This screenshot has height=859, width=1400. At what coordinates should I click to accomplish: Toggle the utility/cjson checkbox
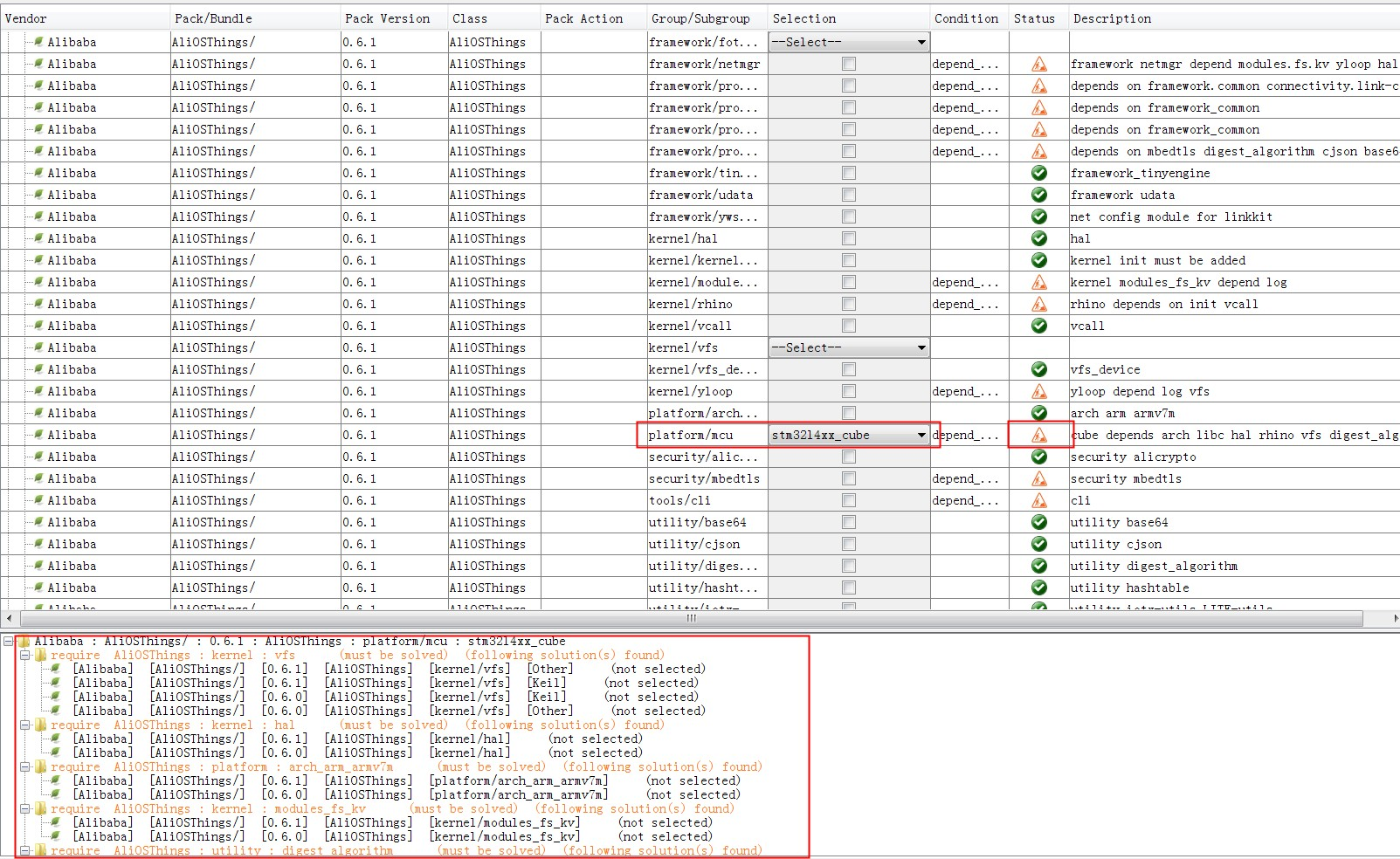[x=849, y=544]
